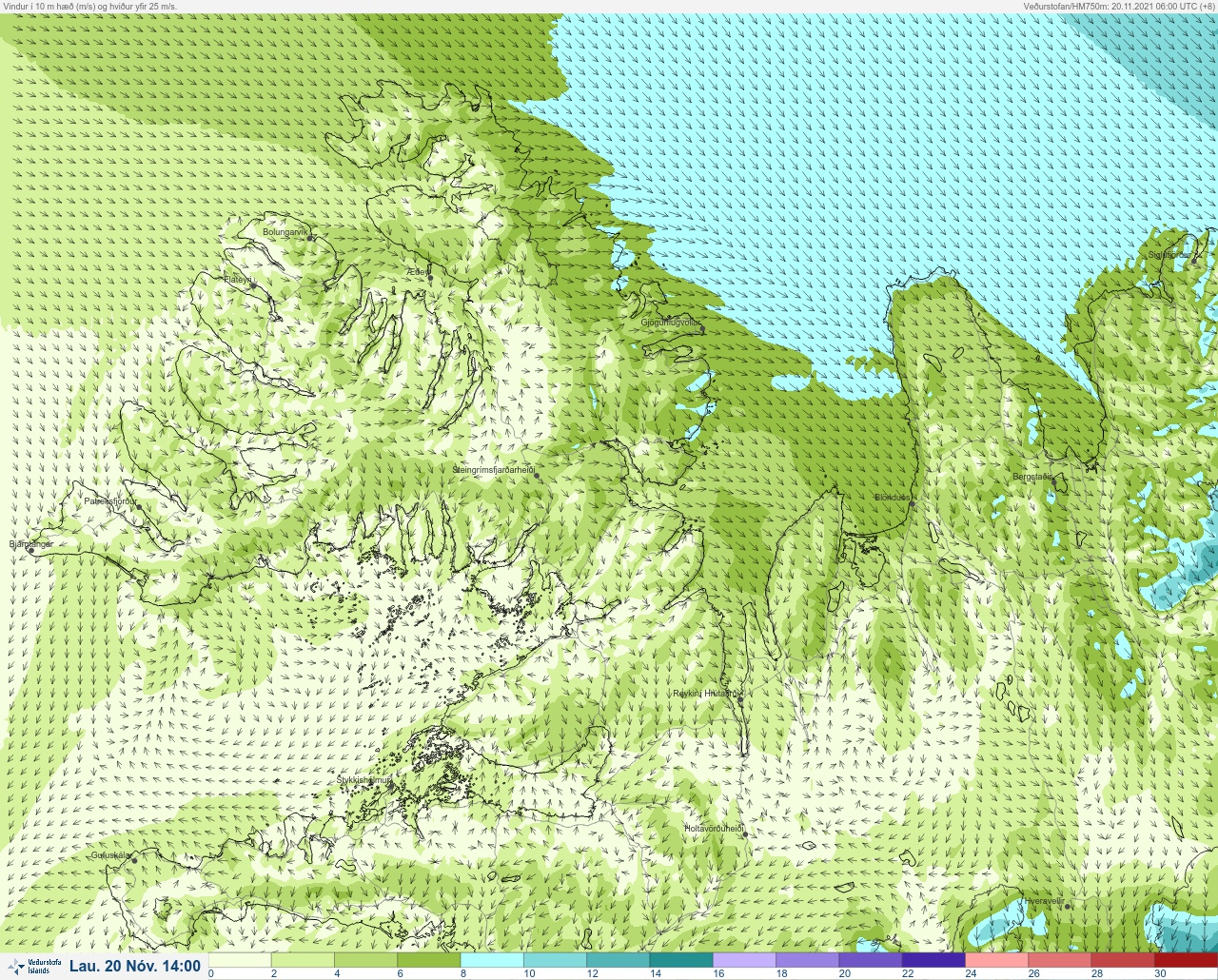This screenshot has width=1218, height=980.
Task: Click the 18–20 m/s medium purple legend swatch
Action: (807, 960)
